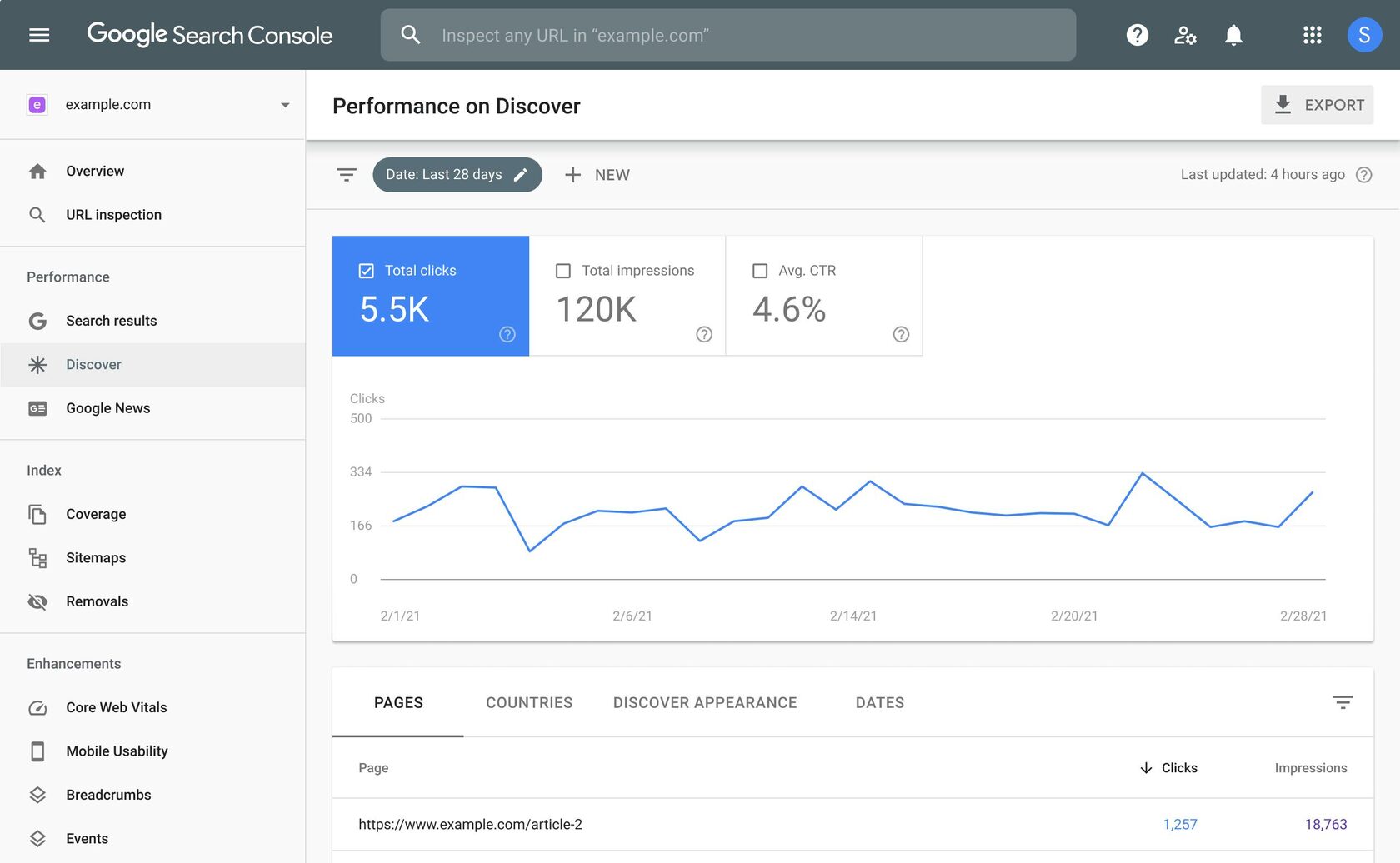The width and height of the screenshot is (1400, 863).
Task: Switch to the PAGES tab
Action: pyautogui.click(x=398, y=702)
